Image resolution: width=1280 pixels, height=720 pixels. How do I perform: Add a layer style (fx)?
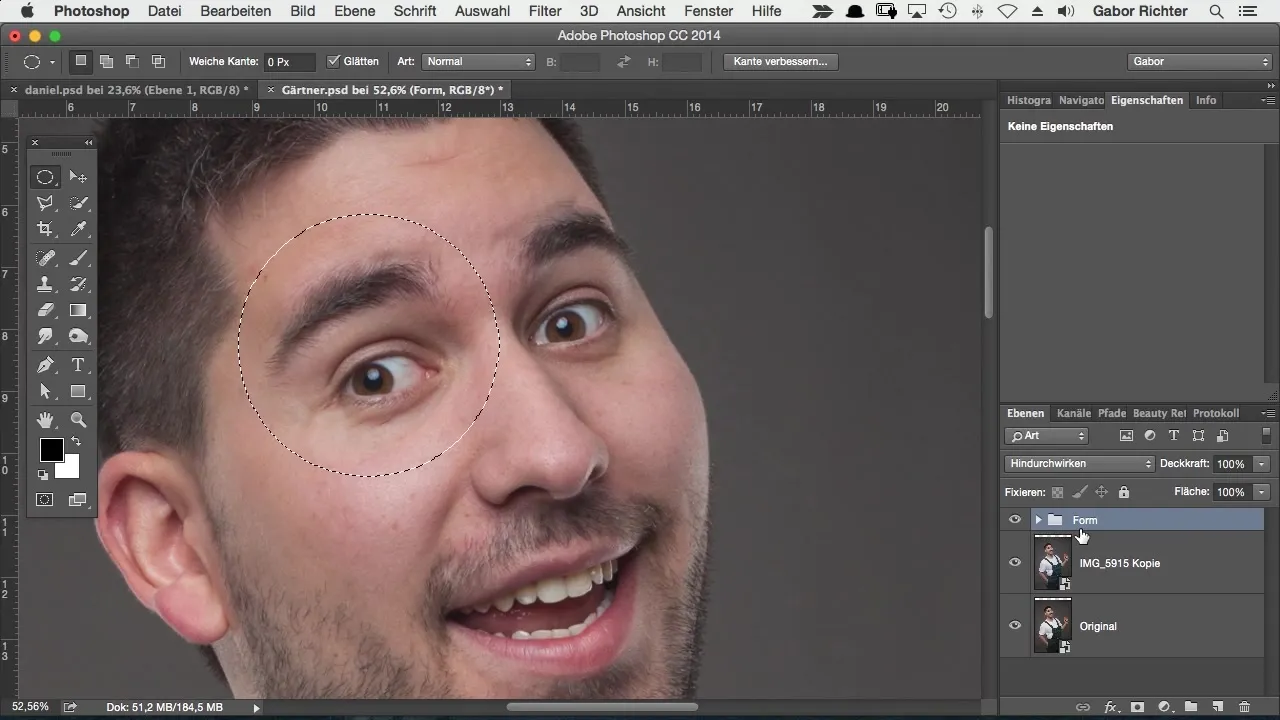click(1110, 707)
